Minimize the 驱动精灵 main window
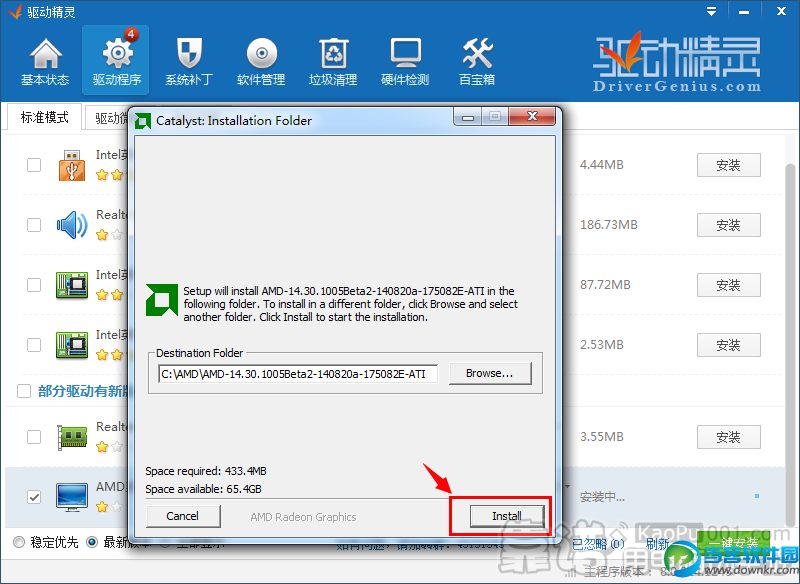This screenshot has height=584, width=800. coord(744,11)
